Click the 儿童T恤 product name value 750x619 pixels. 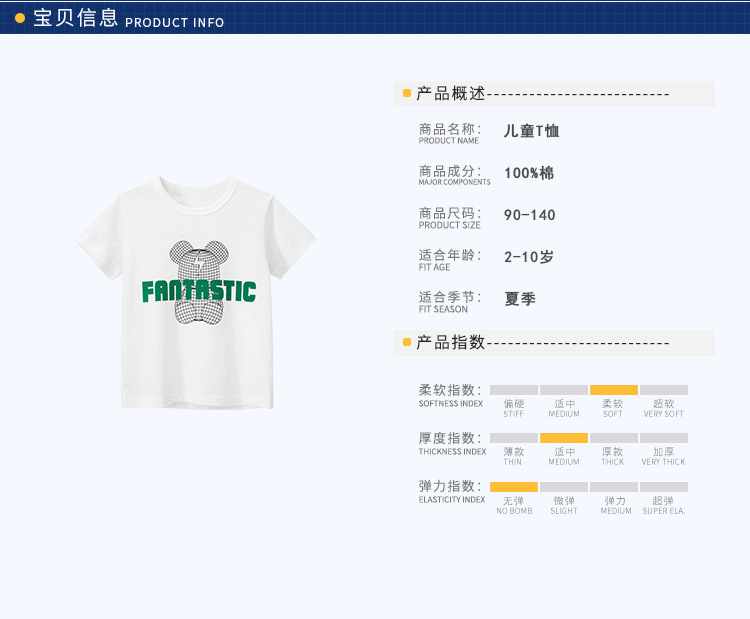[x=531, y=131]
